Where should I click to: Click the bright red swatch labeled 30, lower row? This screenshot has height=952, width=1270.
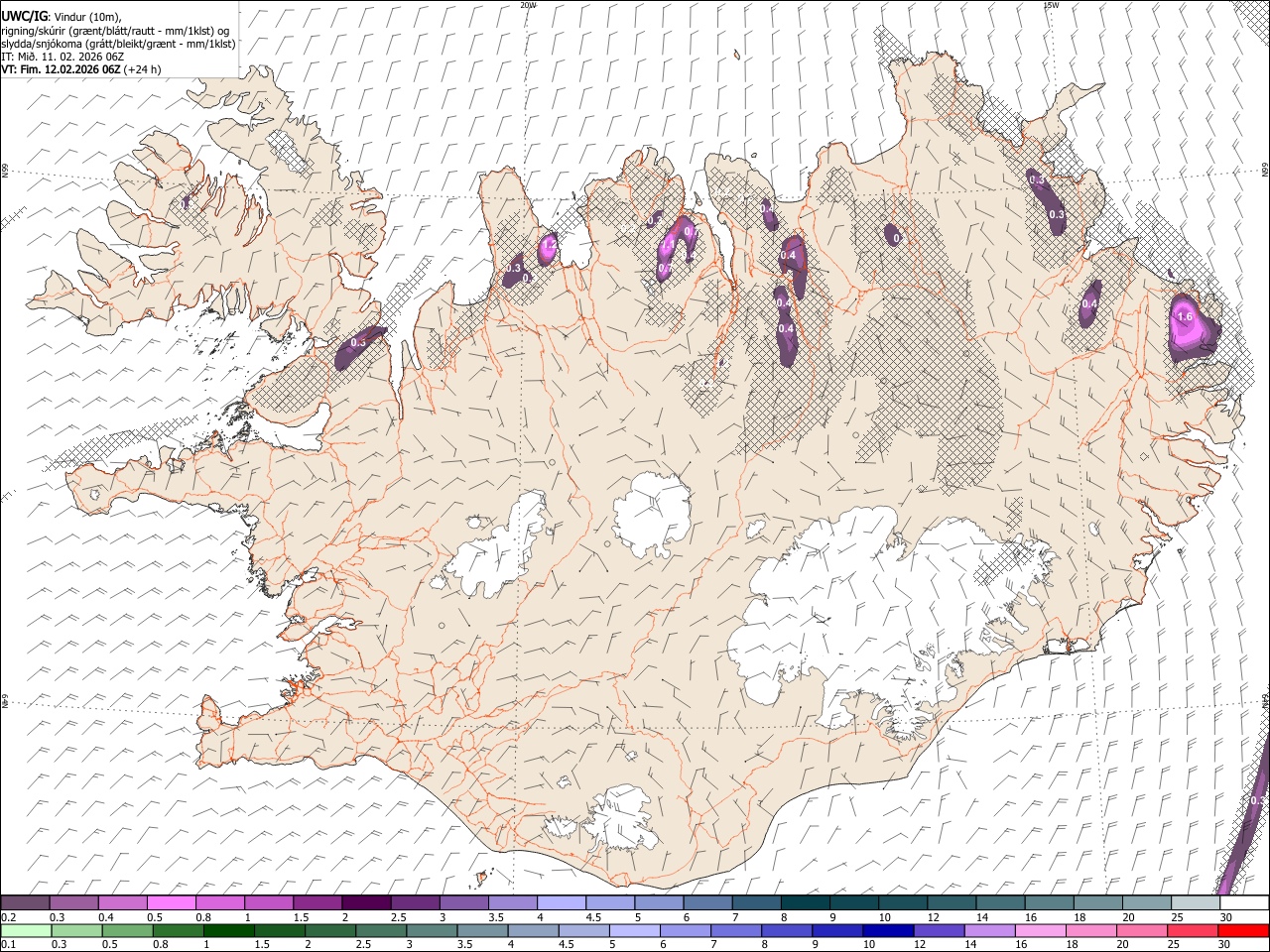click(1243, 930)
